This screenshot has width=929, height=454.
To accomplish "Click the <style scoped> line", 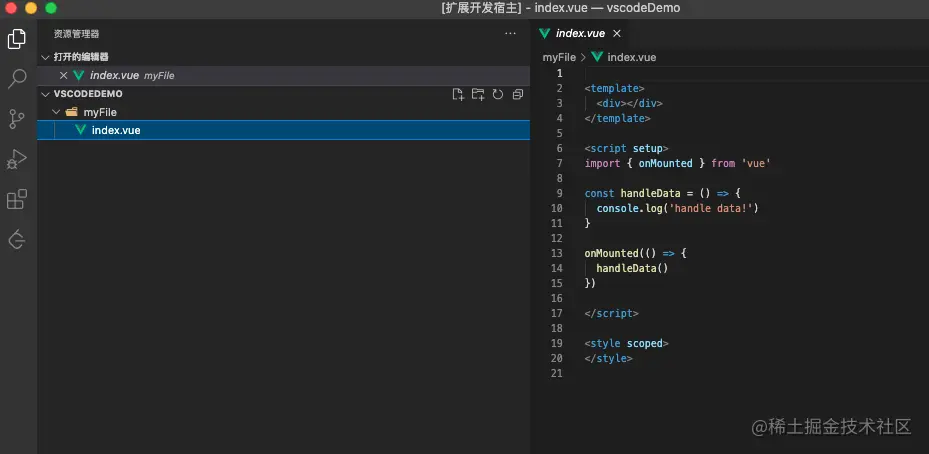I will pos(626,343).
